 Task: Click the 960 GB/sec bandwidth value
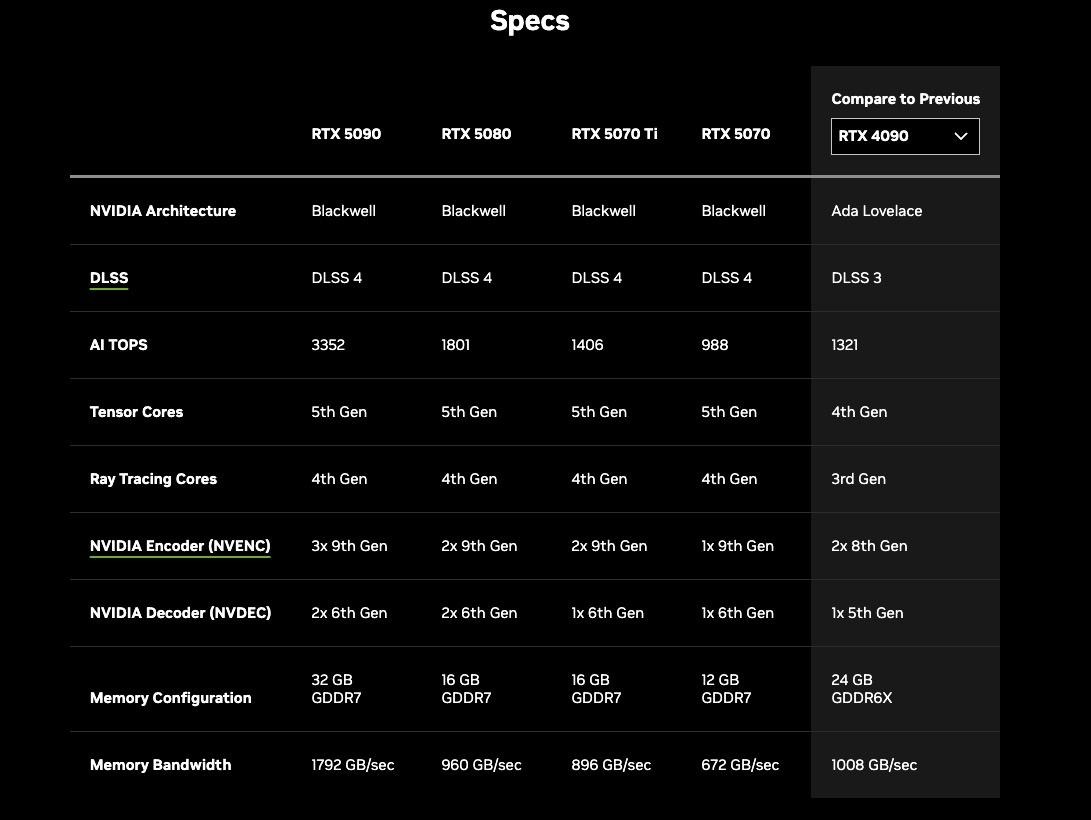[481, 765]
